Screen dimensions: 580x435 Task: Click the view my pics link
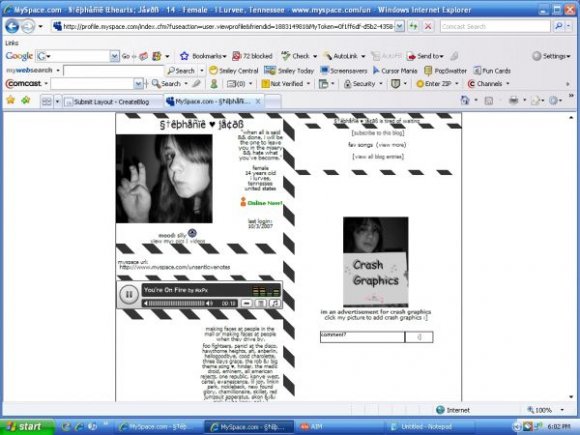coord(167,241)
